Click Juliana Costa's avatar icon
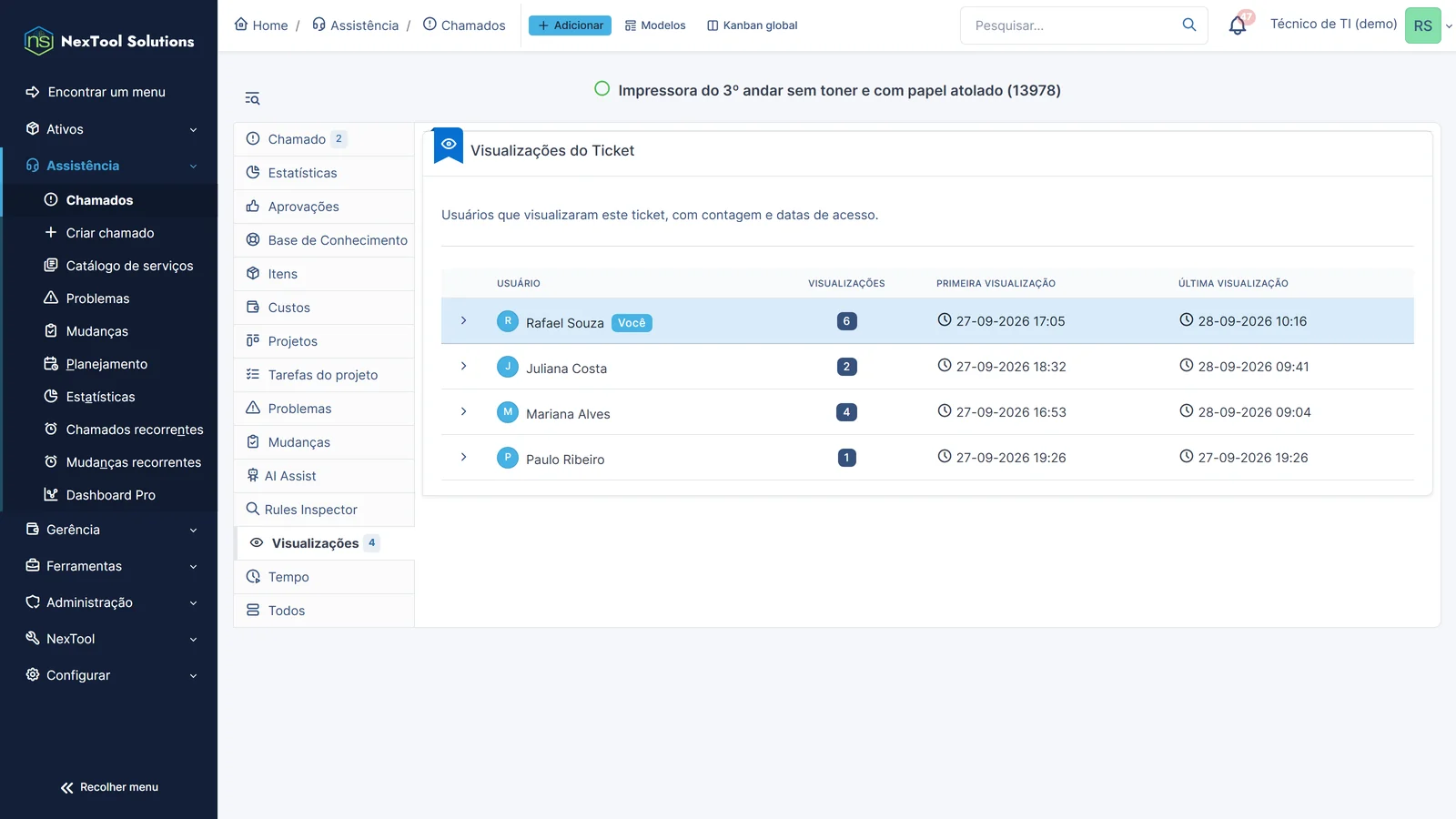The image size is (1456, 819). pos(508,367)
